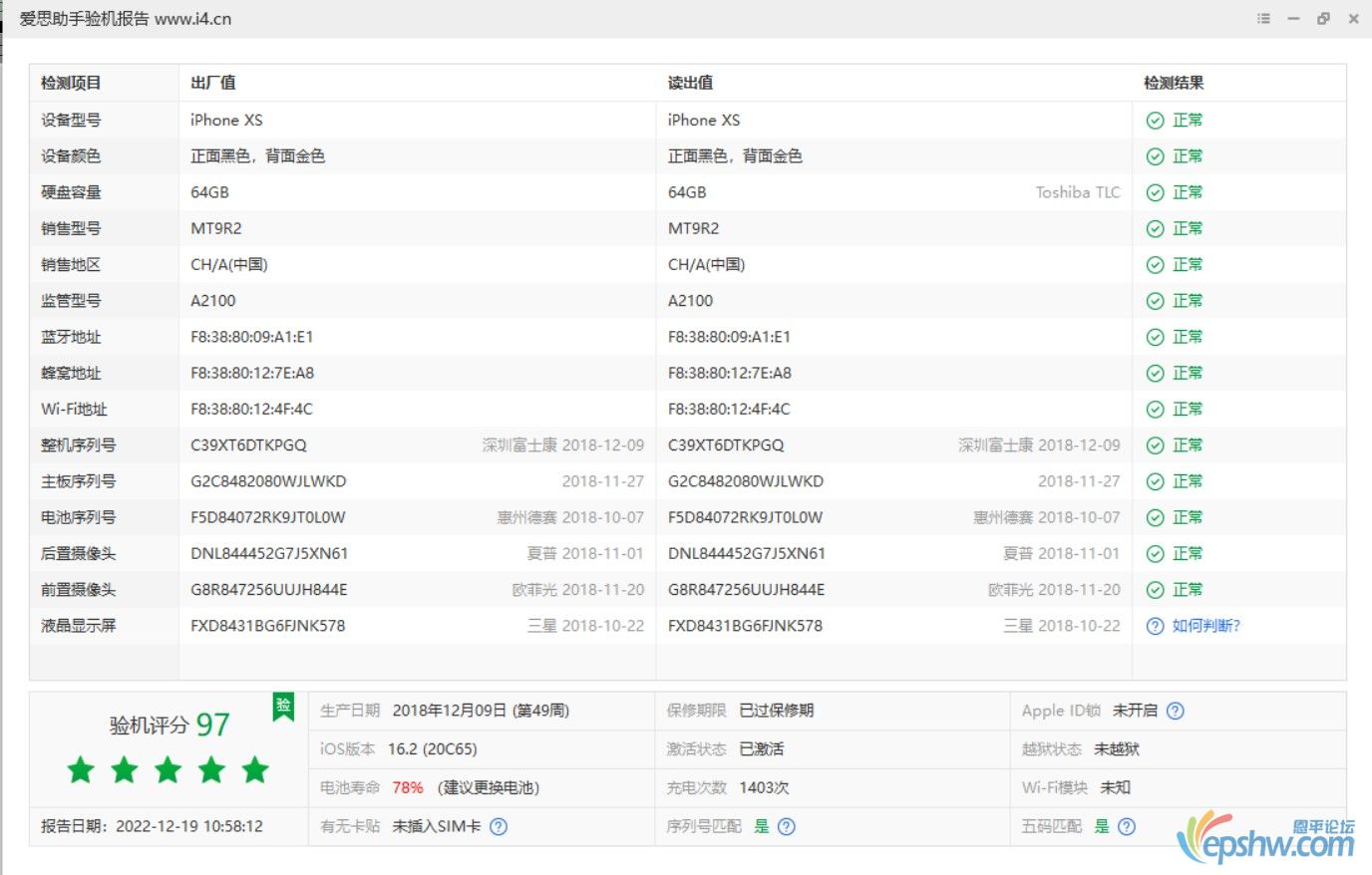Click the green check icon for 设备型号
This screenshot has width=1372, height=875.
pyautogui.click(x=1155, y=121)
